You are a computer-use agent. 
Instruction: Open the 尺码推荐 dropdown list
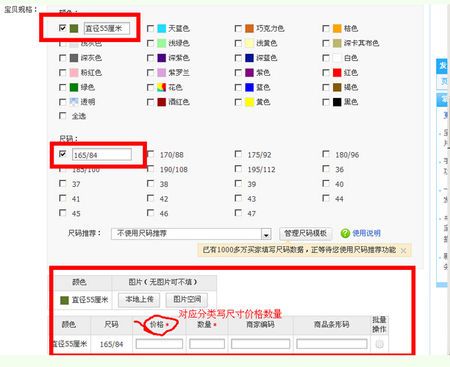[x=191, y=234]
